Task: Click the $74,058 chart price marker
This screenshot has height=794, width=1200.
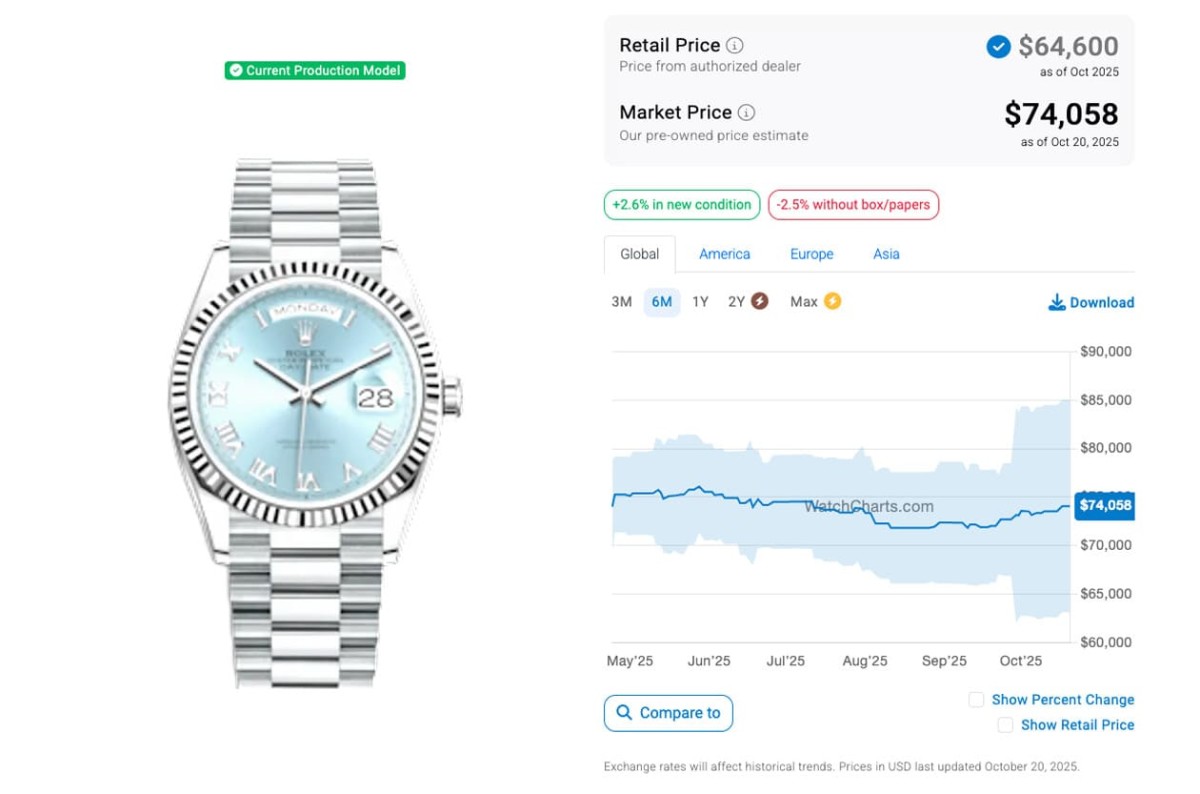Action: pyautogui.click(x=1105, y=505)
